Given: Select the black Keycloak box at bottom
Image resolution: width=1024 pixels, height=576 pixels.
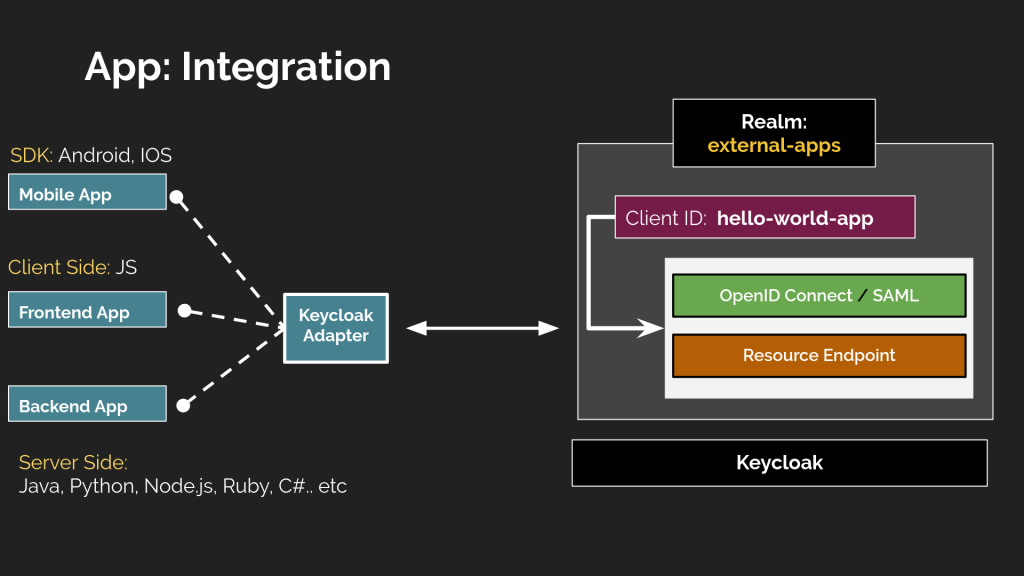Looking at the screenshot, I should (779, 462).
